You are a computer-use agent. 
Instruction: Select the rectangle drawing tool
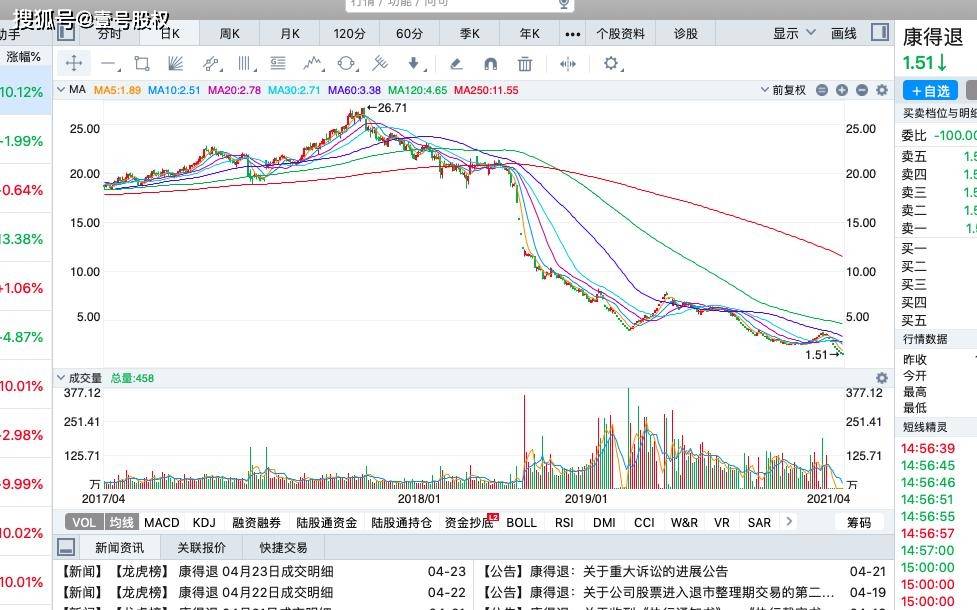click(x=141, y=63)
